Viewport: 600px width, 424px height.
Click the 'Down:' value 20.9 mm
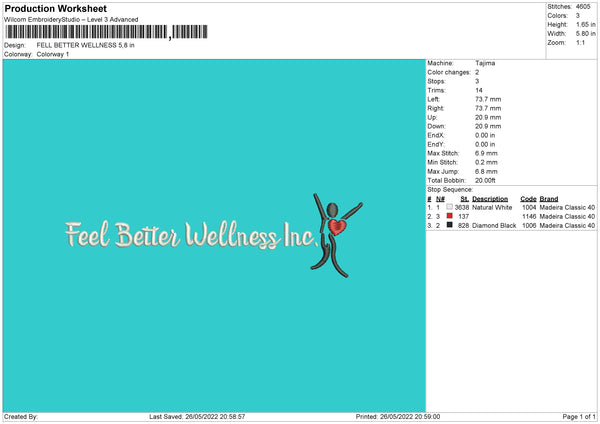pyautogui.click(x=488, y=126)
